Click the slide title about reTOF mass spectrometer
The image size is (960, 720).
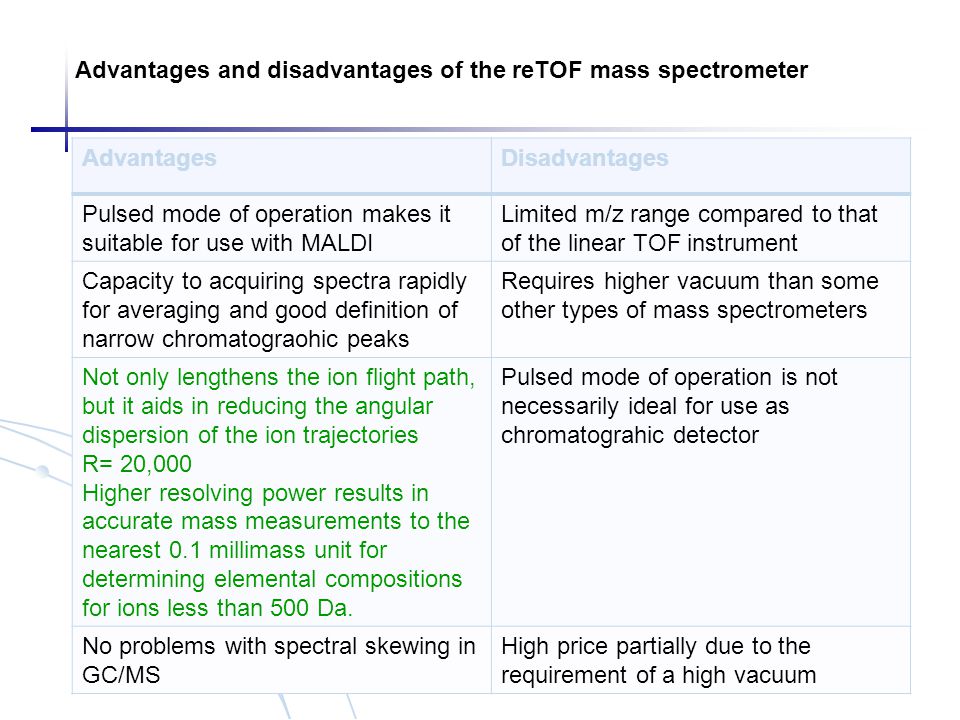(441, 70)
